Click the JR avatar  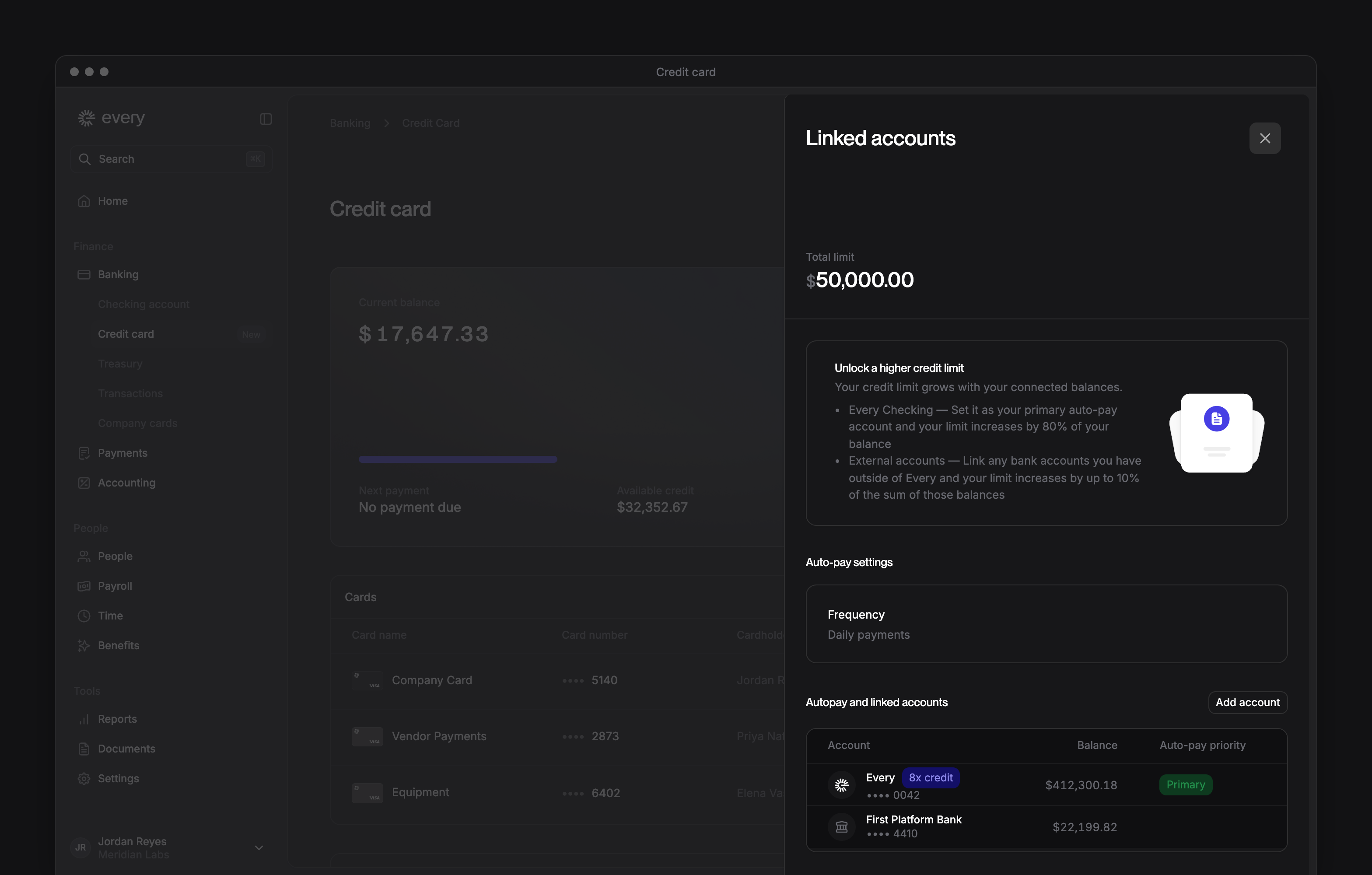pyautogui.click(x=81, y=848)
